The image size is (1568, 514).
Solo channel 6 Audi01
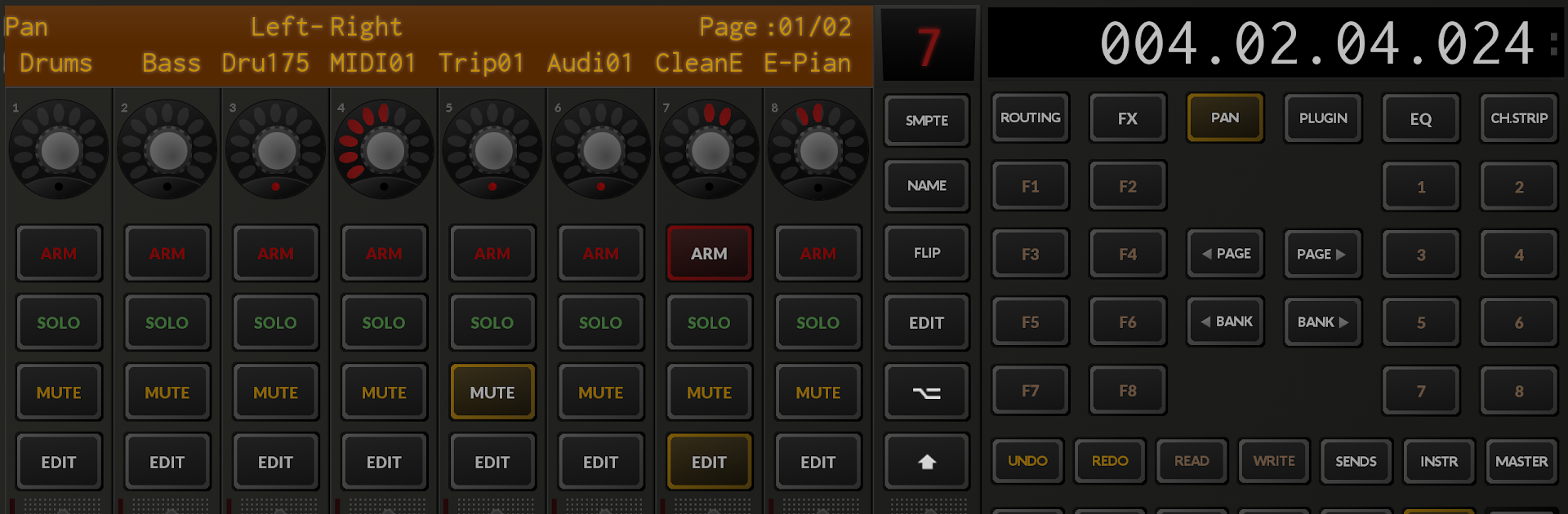[600, 323]
